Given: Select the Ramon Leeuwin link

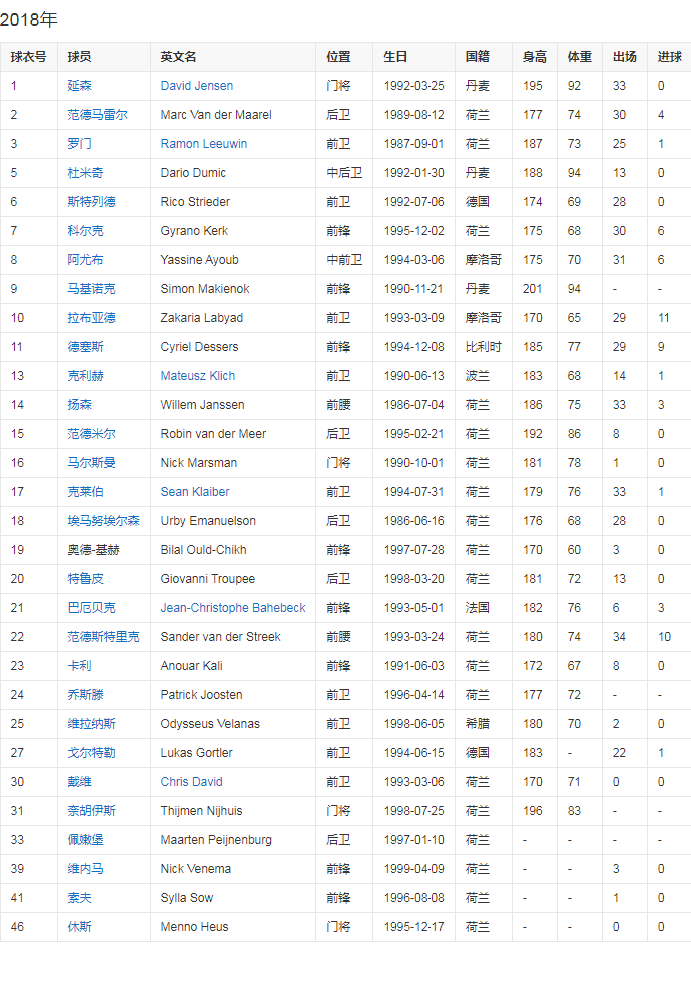Looking at the screenshot, I should click(x=203, y=144).
